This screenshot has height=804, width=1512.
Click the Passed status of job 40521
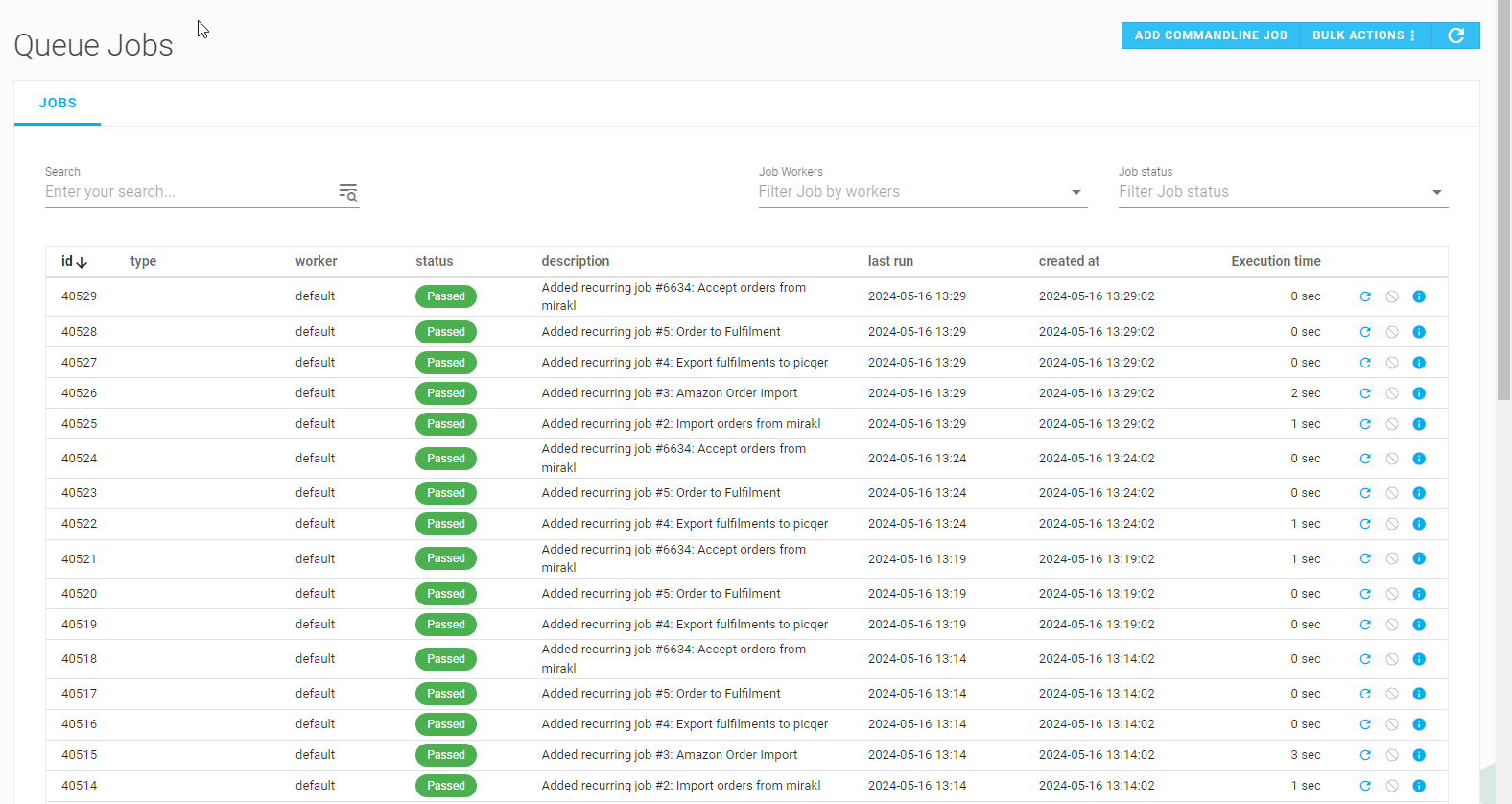pyautogui.click(x=446, y=558)
